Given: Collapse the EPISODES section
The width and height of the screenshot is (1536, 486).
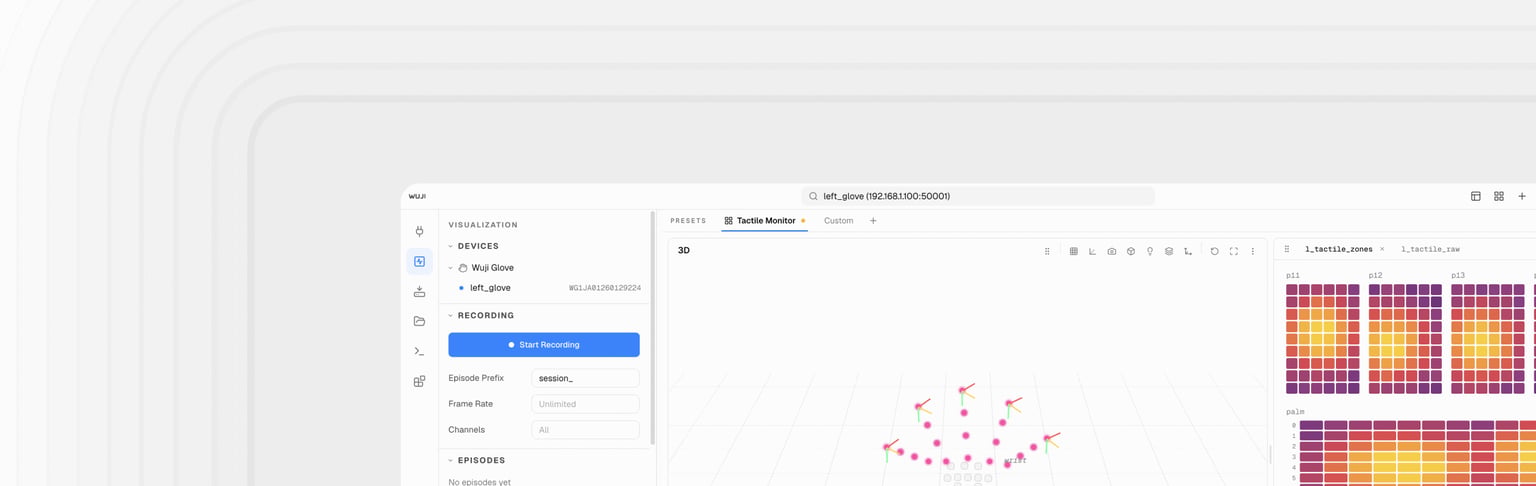Looking at the screenshot, I should (x=450, y=461).
